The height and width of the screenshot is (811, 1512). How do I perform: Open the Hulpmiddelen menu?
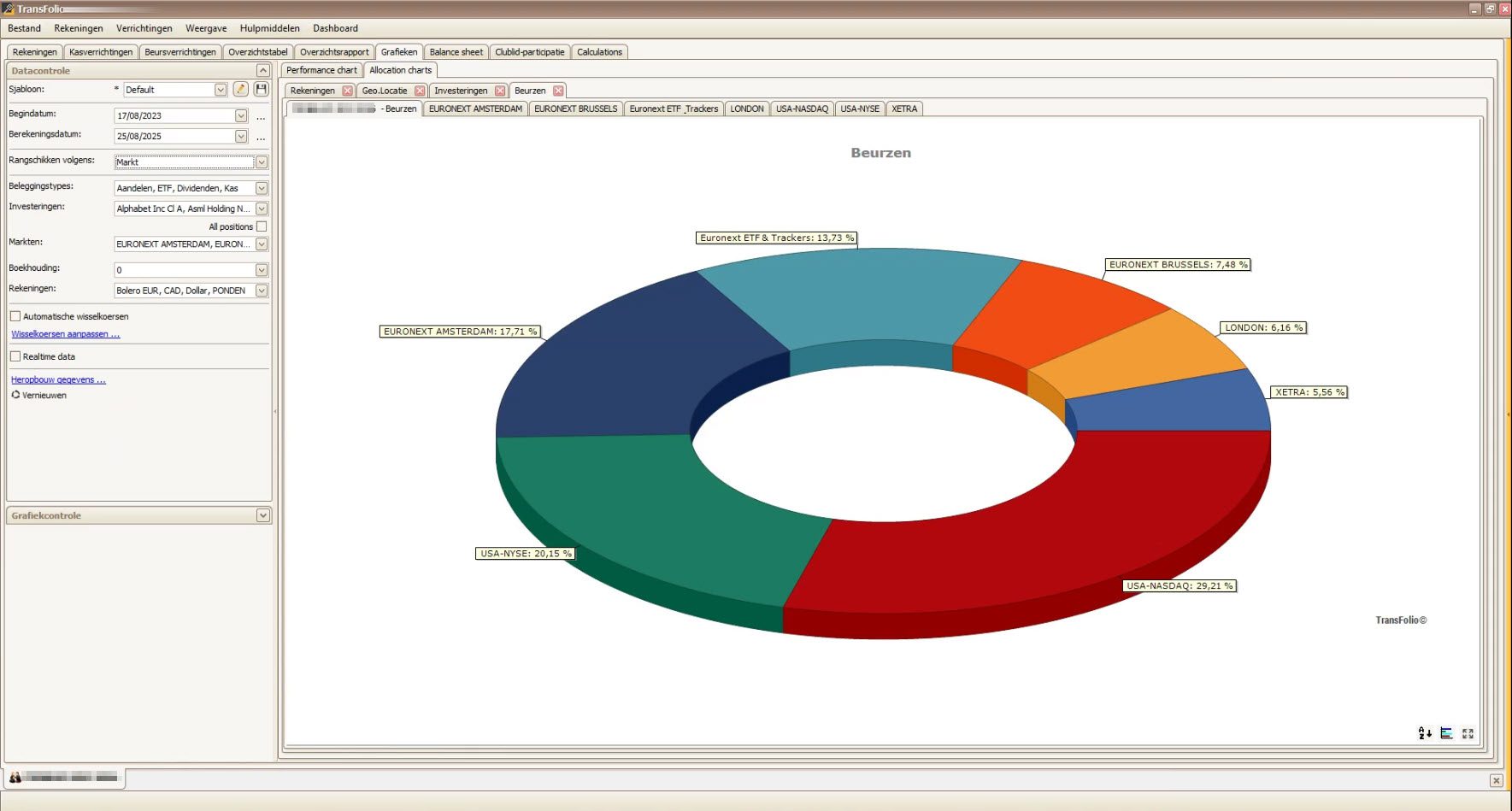click(269, 28)
